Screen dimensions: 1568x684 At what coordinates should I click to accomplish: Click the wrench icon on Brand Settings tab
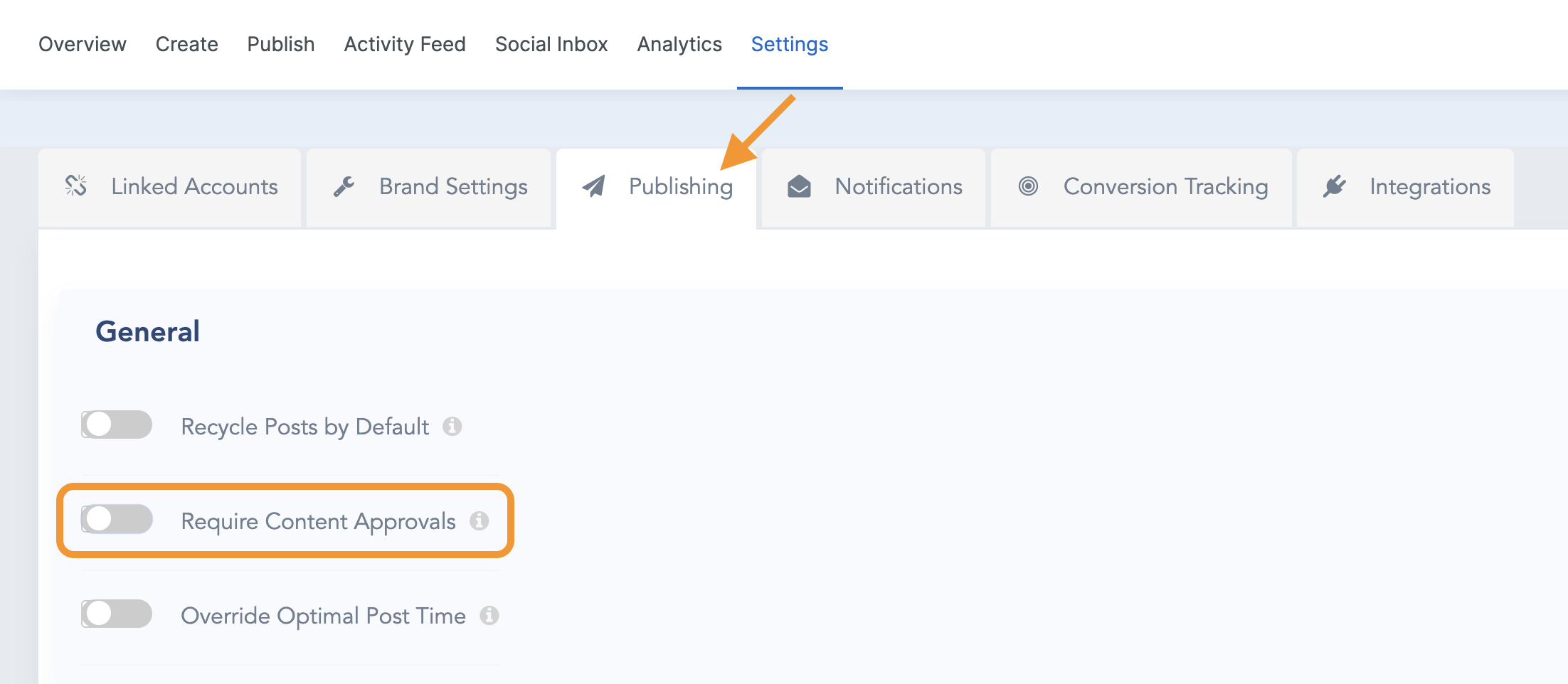tap(342, 186)
